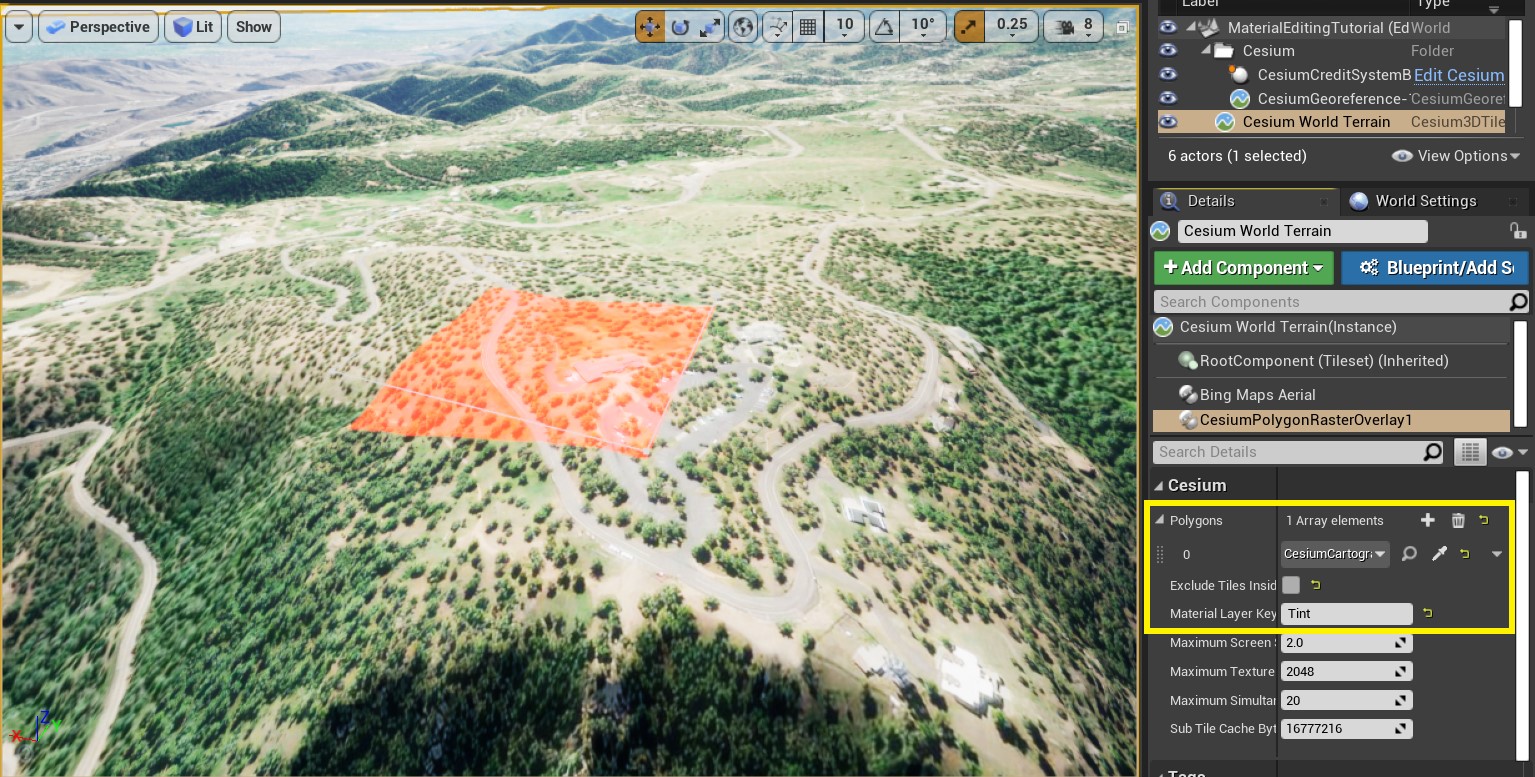Select the scale gizmo tool
Viewport: 1535px width, 777px height.
(710, 27)
